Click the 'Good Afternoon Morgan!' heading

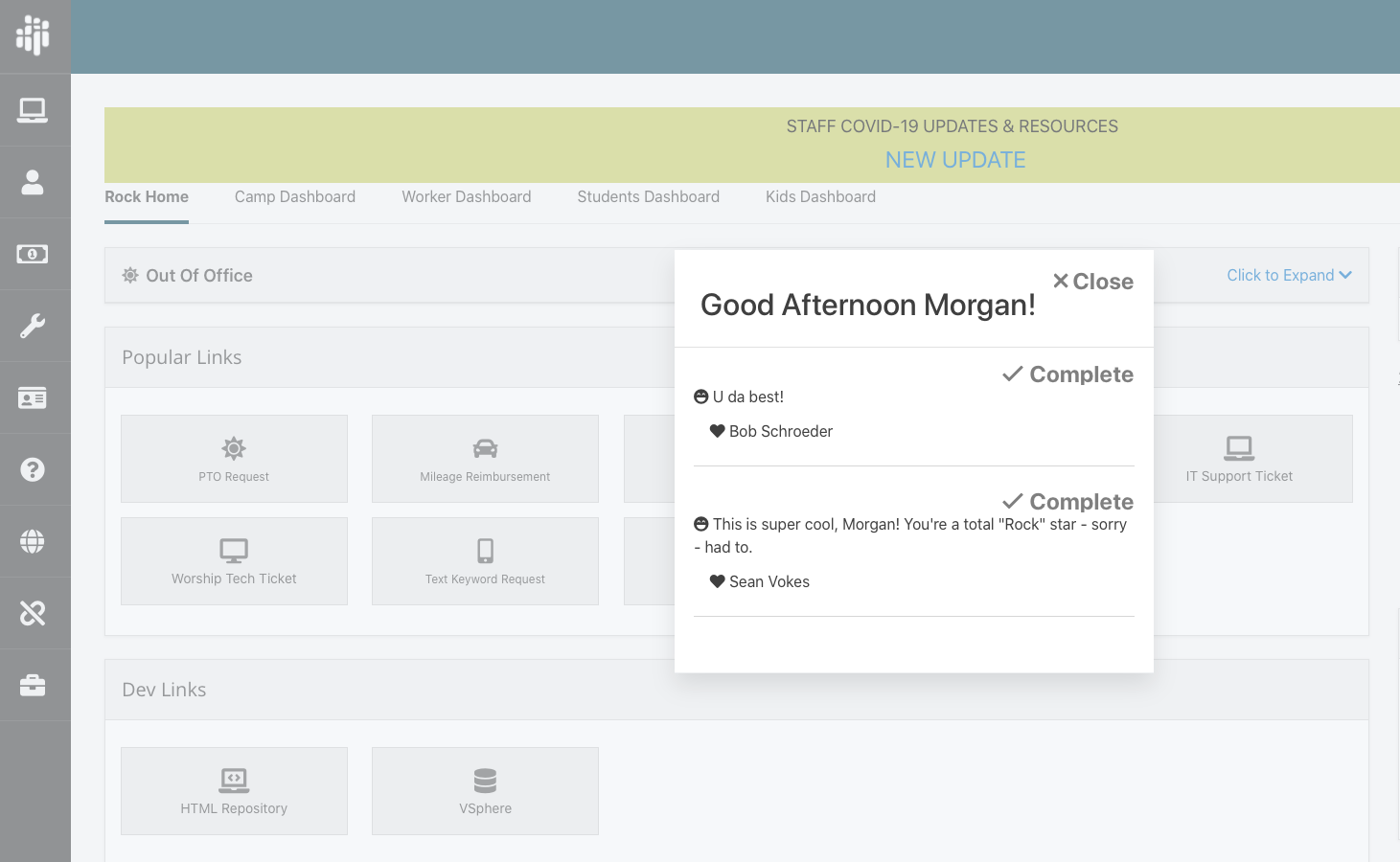point(868,305)
